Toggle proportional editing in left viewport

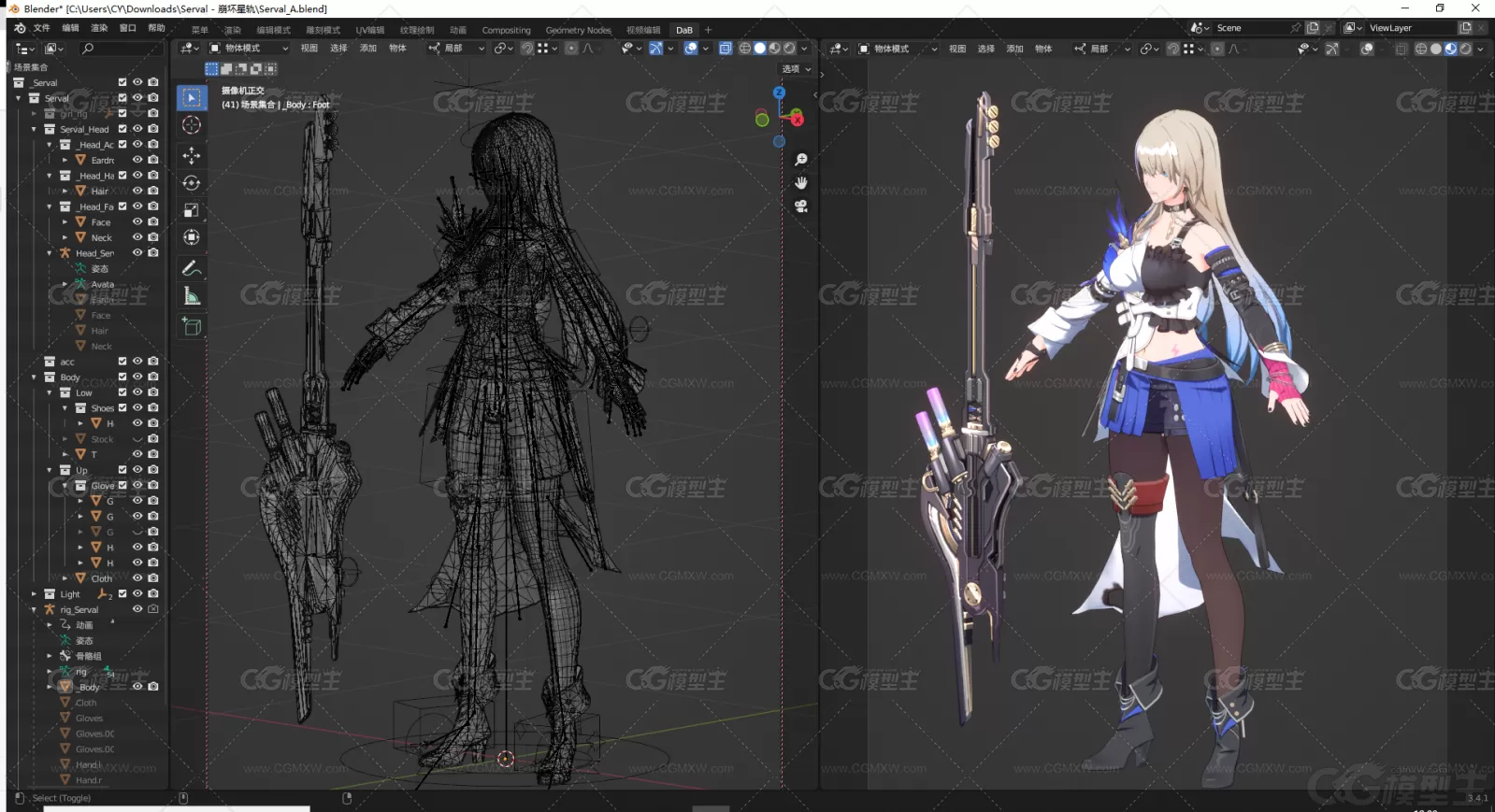click(571, 49)
